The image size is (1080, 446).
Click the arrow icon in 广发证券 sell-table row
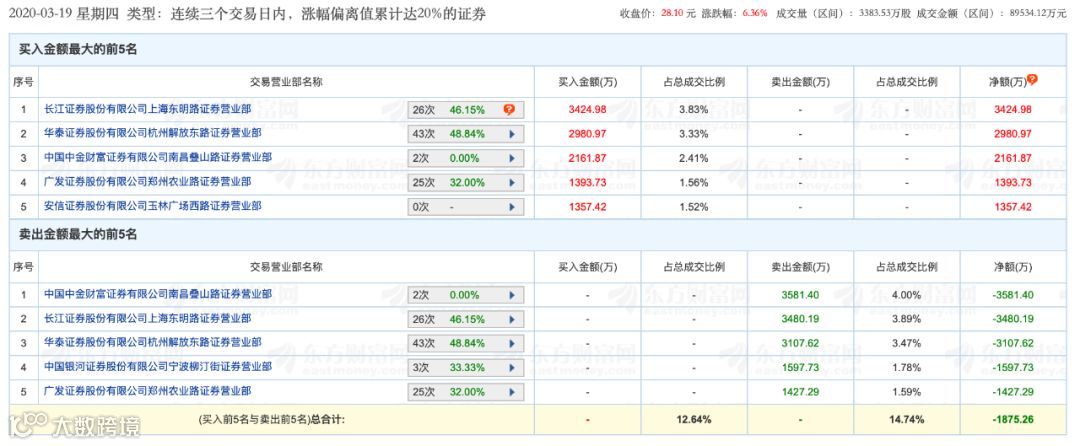click(x=512, y=392)
